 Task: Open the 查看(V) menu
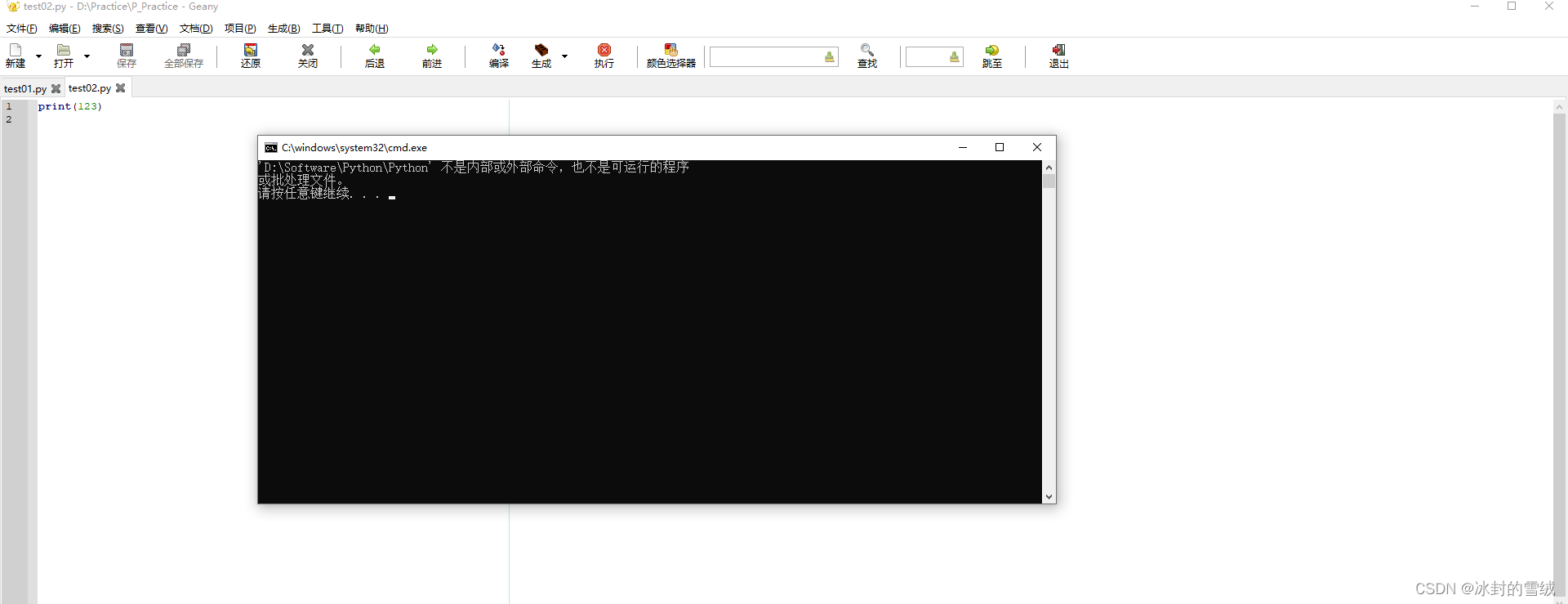coord(151,29)
